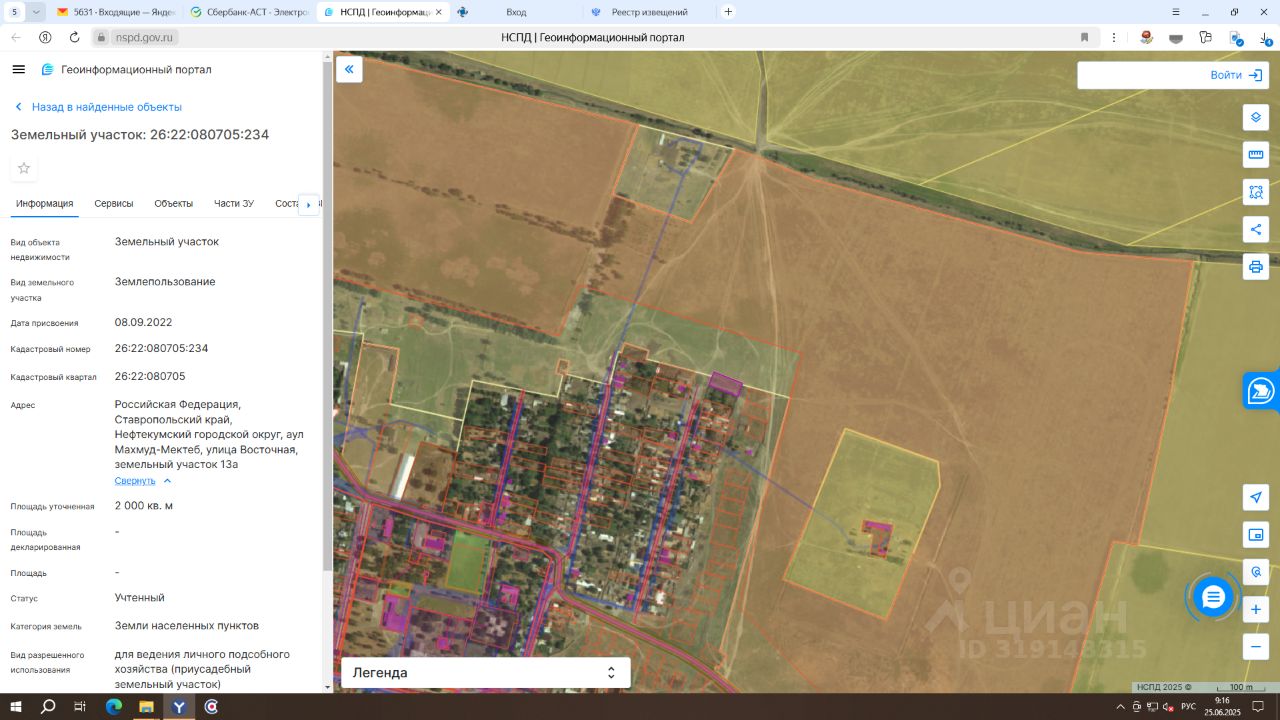Viewport: 1280px width, 720px height.
Task: Reload the browser page
Action: 74,37
